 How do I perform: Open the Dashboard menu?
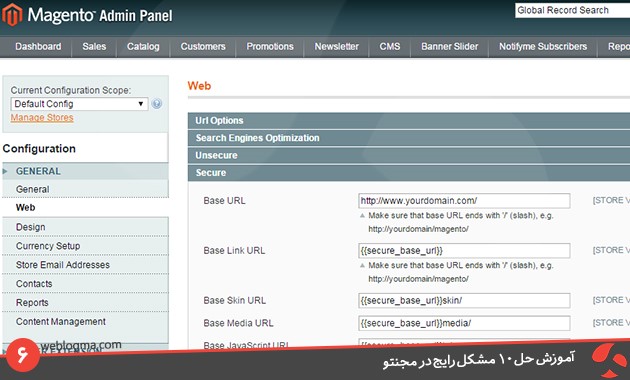[x=38, y=47]
